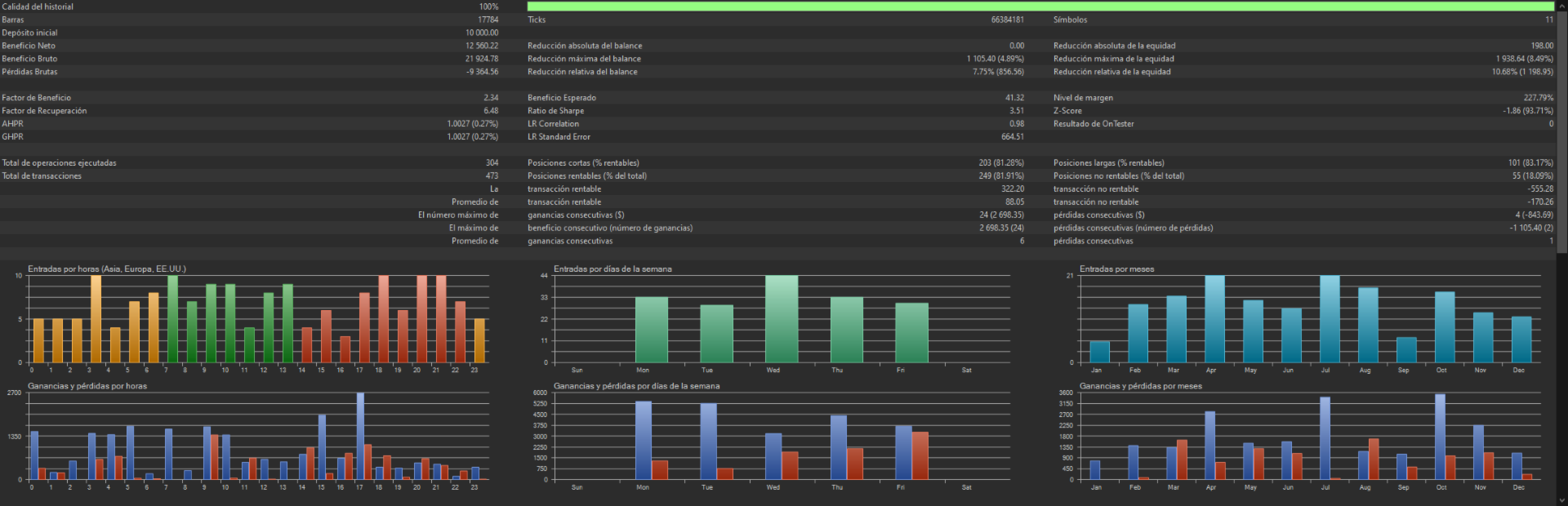1568x506 pixels.
Task: Click the value '7.75% (856.56)'
Action: [x=998, y=72]
